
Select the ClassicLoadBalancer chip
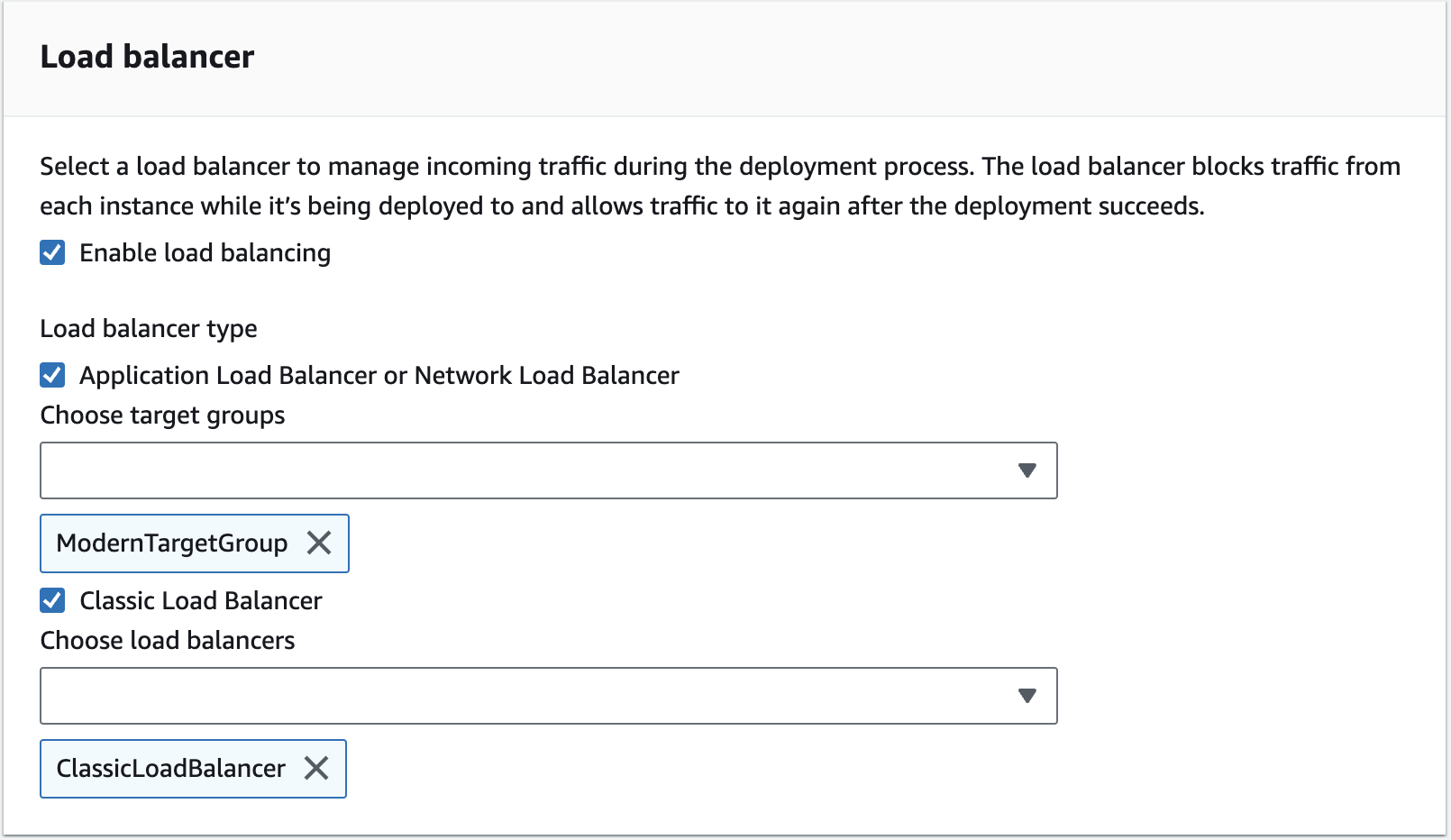169,768
